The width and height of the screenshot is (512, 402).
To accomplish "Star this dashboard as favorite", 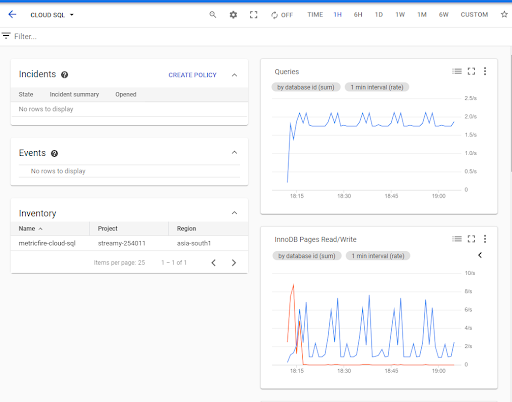I will [x=504, y=14].
